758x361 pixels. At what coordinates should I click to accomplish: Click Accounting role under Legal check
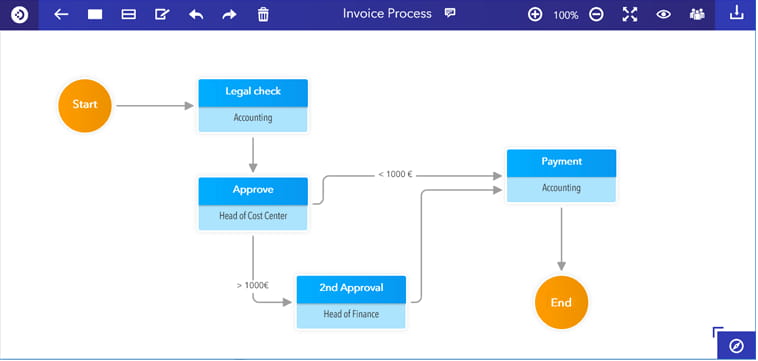(x=253, y=119)
